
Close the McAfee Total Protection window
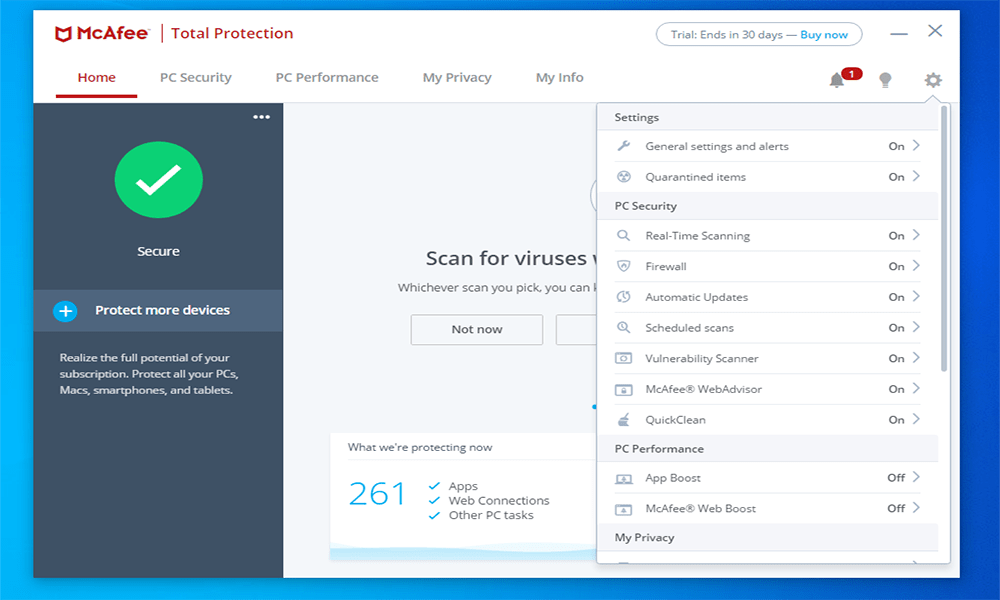point(935,31)
